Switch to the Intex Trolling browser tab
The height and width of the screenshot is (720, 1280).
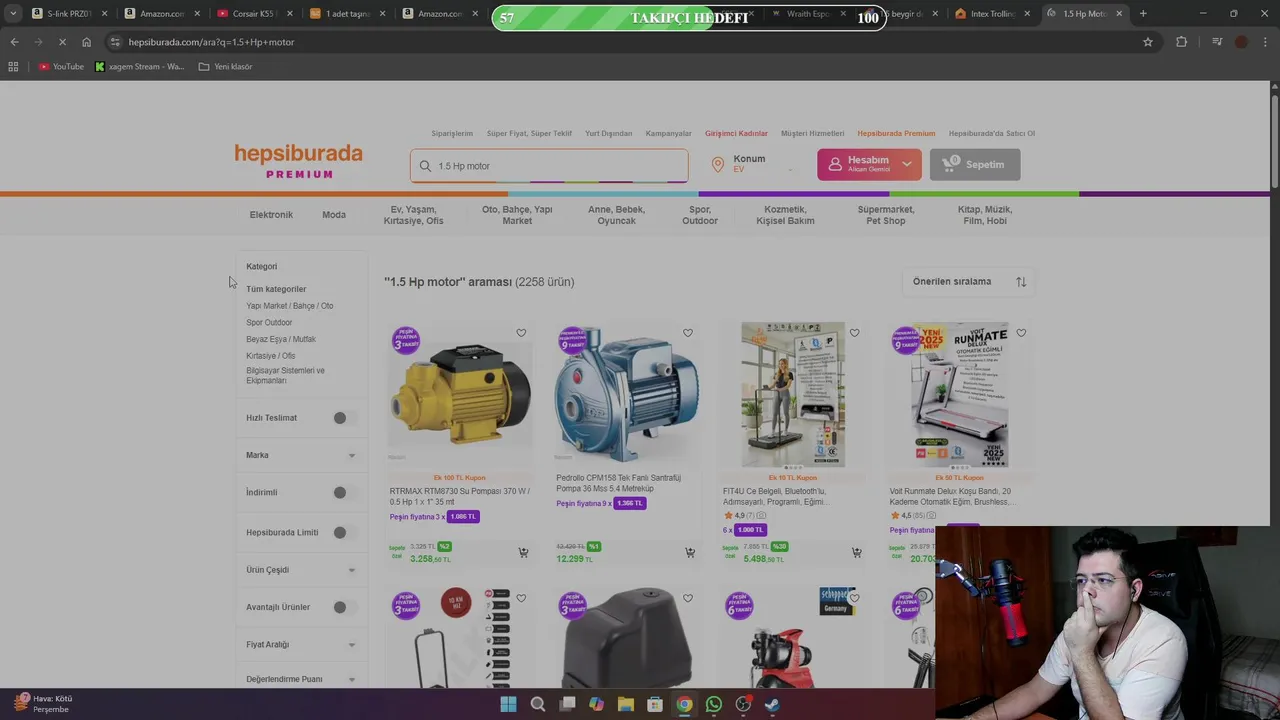(993, 14)
